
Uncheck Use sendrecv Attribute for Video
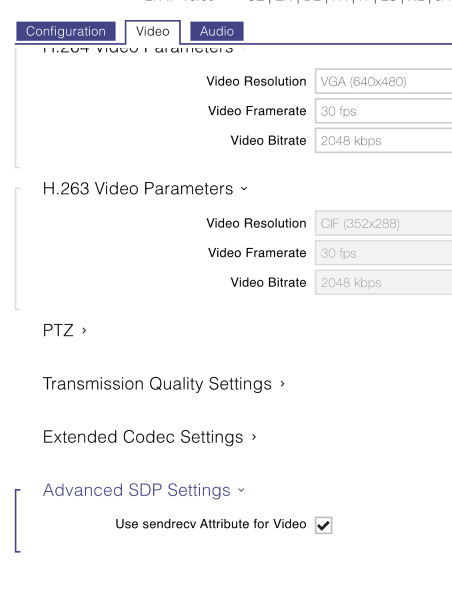click(x=323, y=525)
